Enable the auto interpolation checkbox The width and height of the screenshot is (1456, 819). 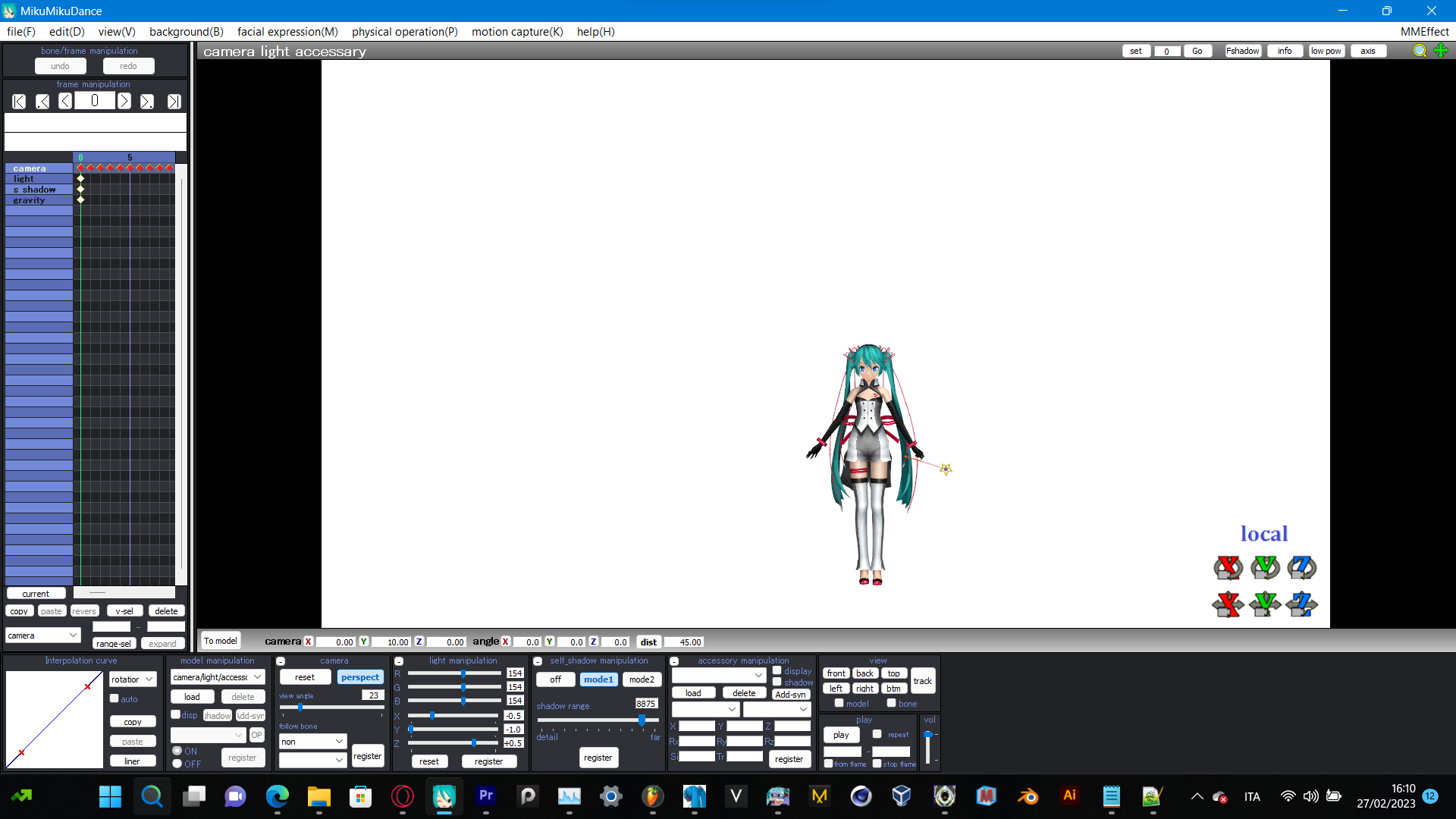point(115,698)
